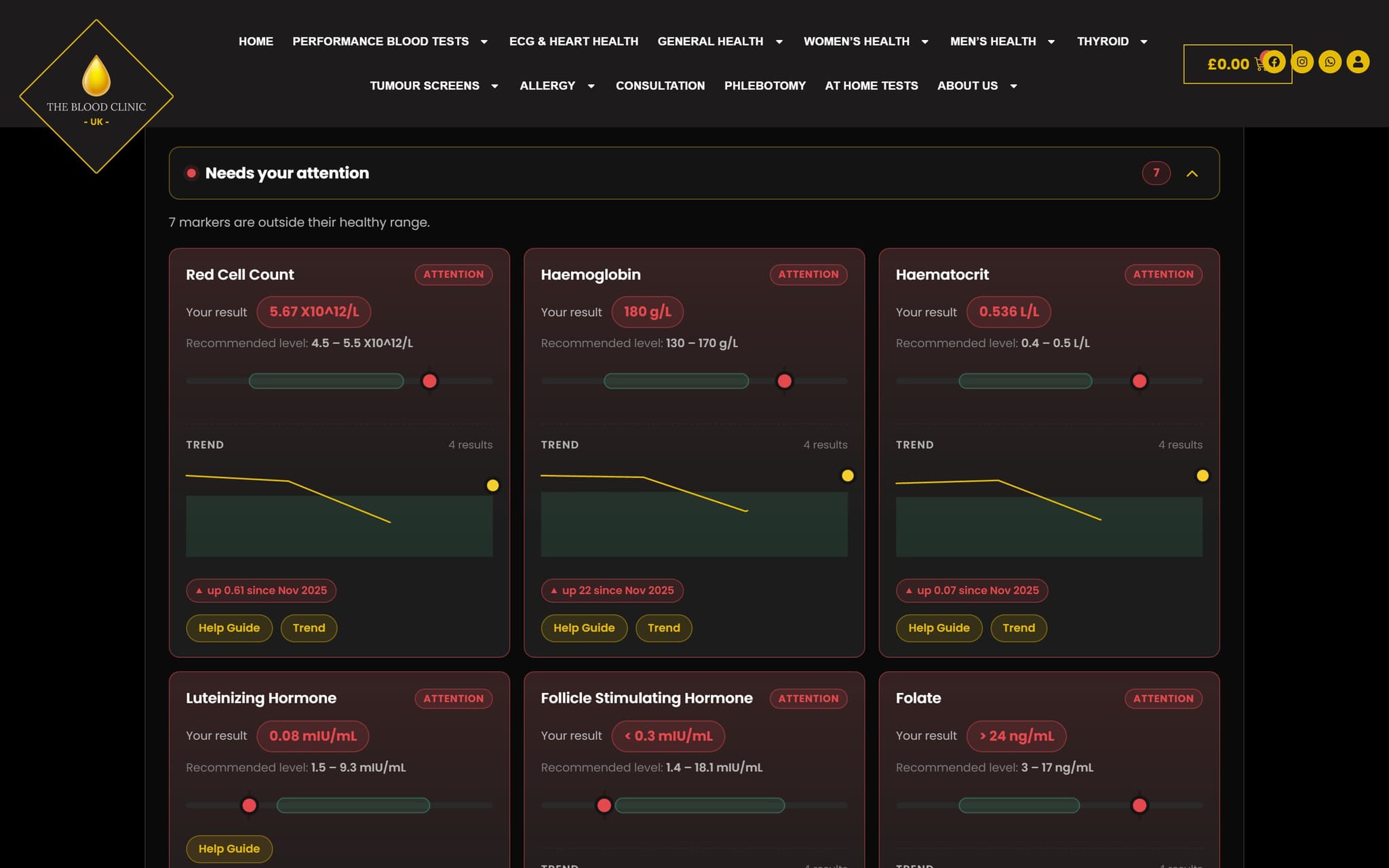
Task: Click '4 results' label in Haematocrit card
Action: click(1180, 445)
